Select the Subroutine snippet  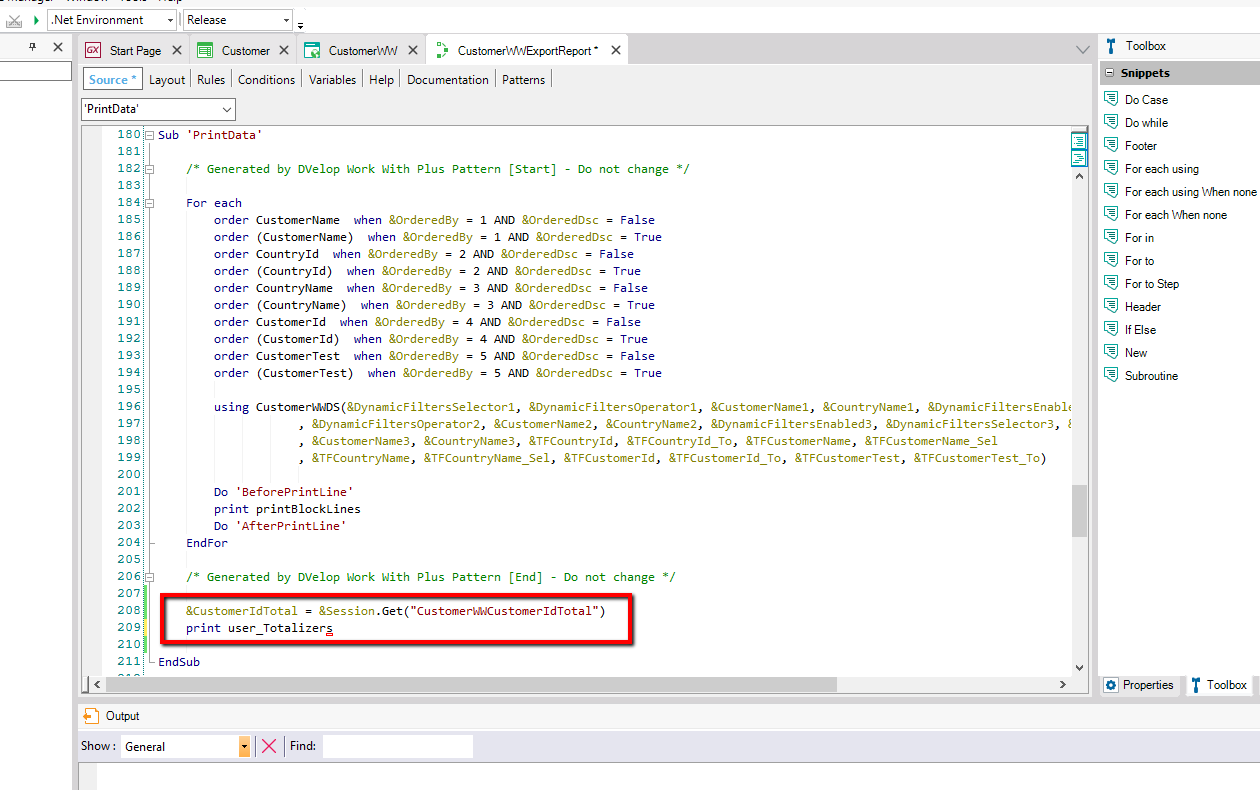pos(1151,376)
